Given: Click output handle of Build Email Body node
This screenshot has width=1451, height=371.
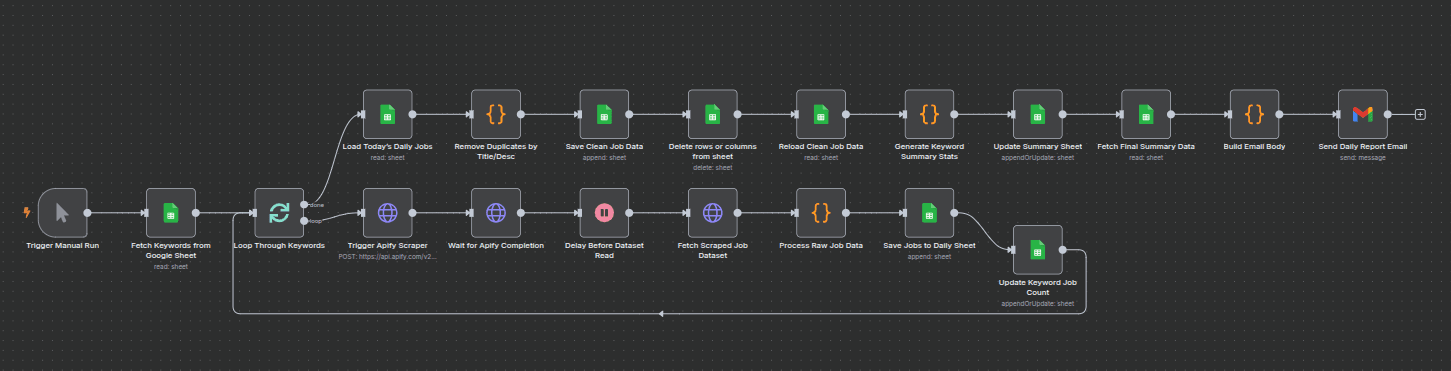Looking at the screenshot, I should pos(1279,114).
